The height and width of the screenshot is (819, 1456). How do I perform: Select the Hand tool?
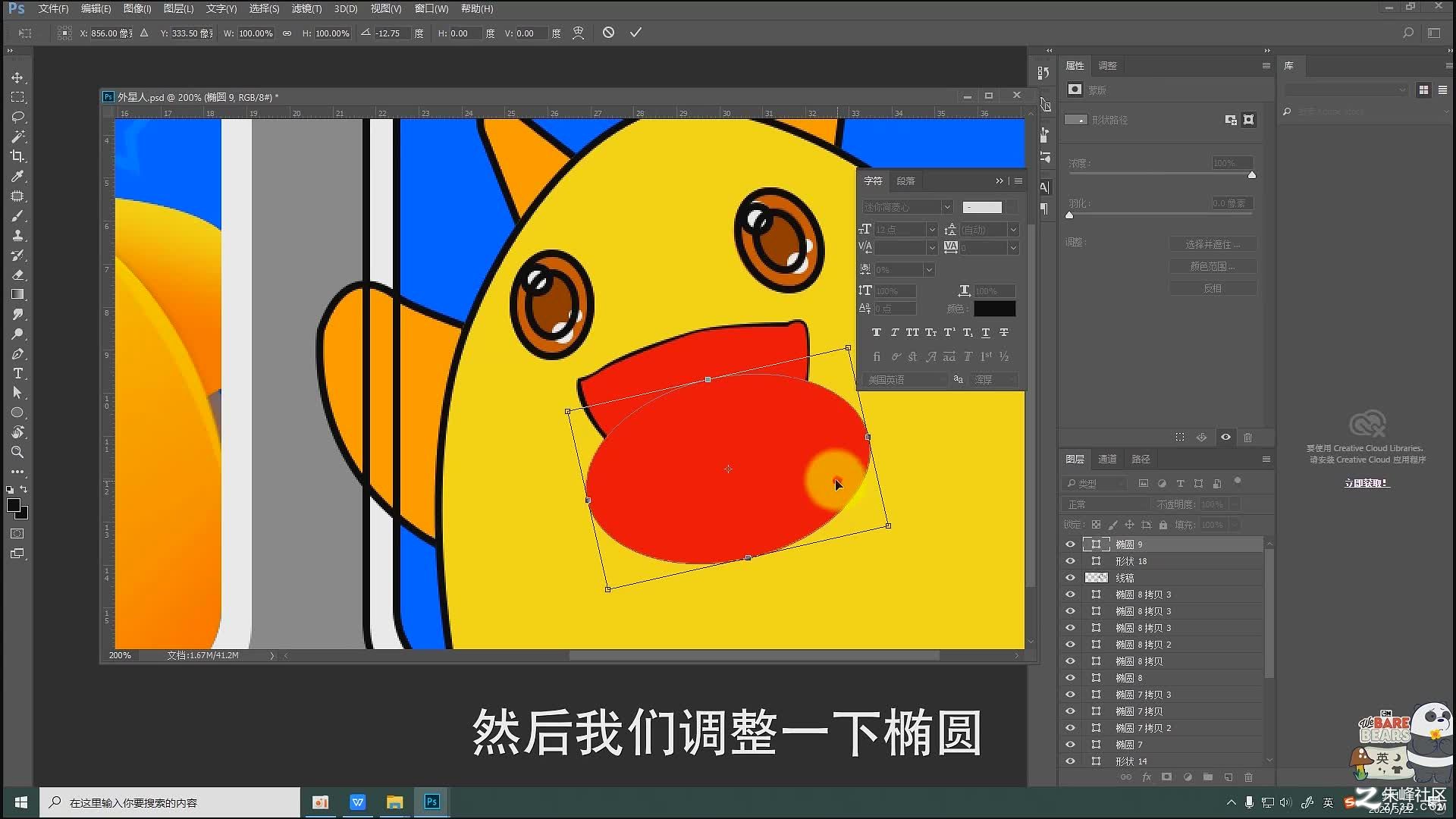point(17,432)
